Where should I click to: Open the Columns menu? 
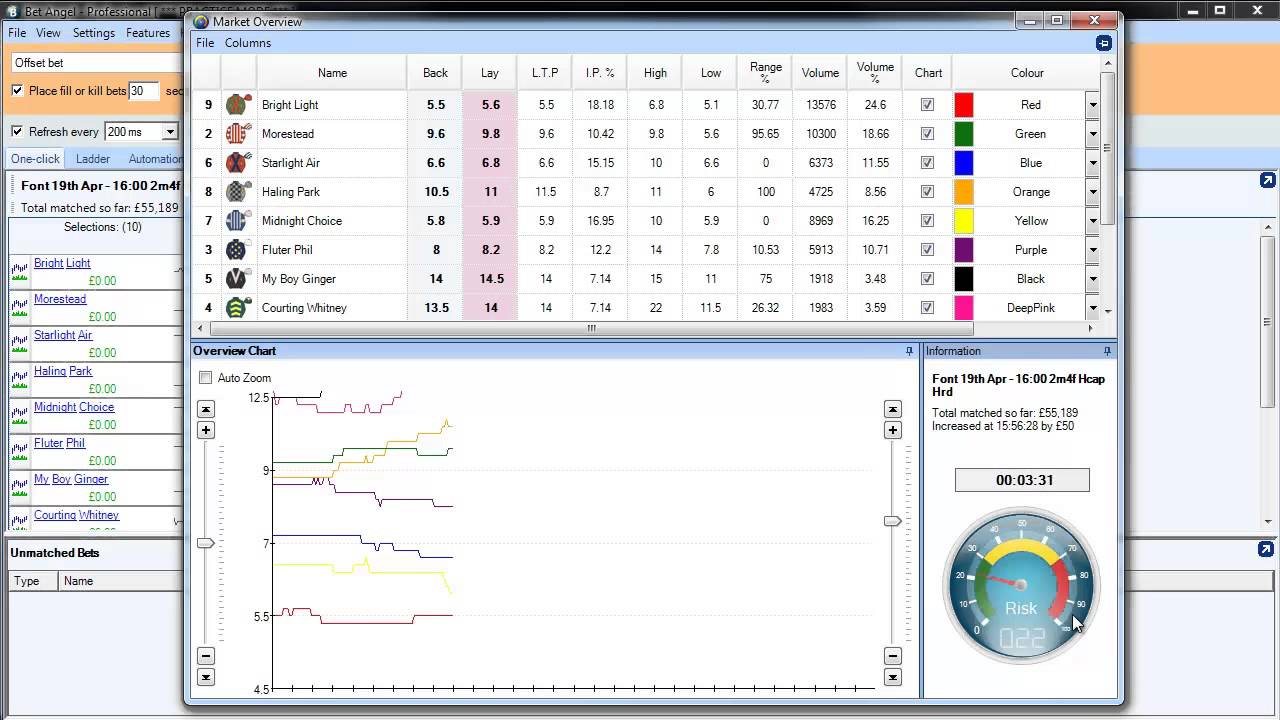[x=248, y=43]
